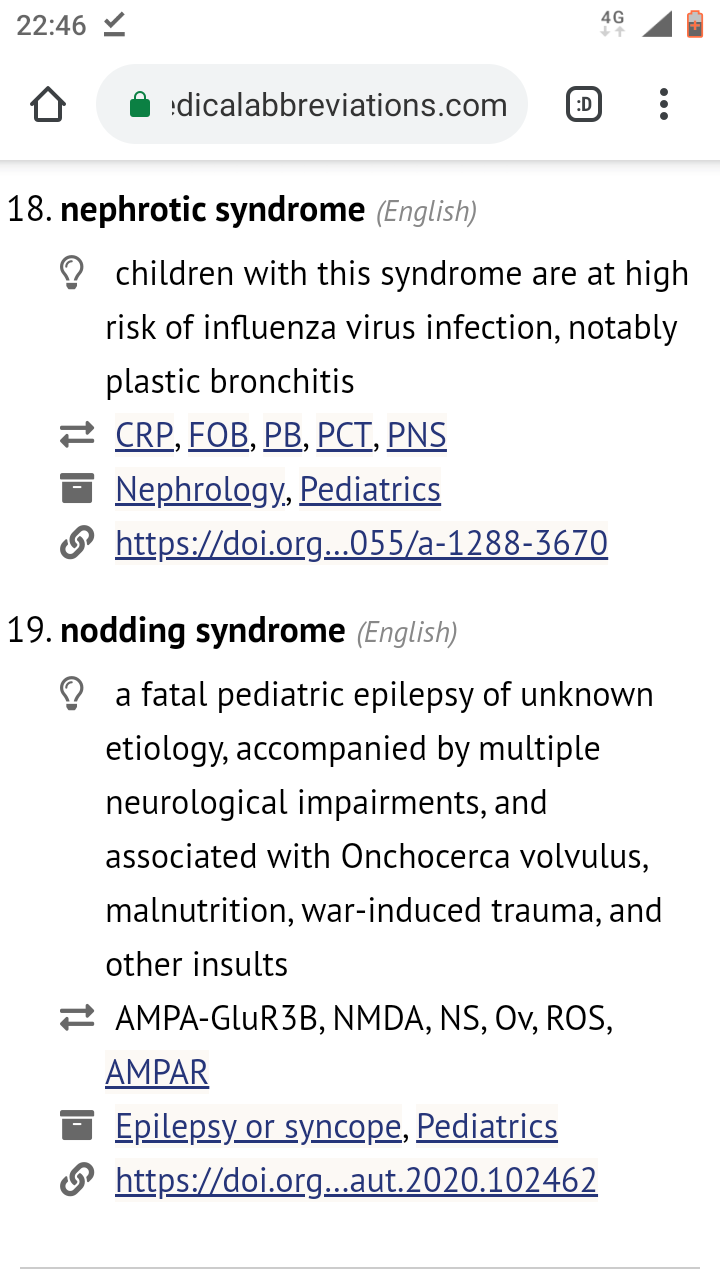Follow the PNS abbreviation link
The height and width of the screenshot is (1280, 720).
tap(416, 436)
